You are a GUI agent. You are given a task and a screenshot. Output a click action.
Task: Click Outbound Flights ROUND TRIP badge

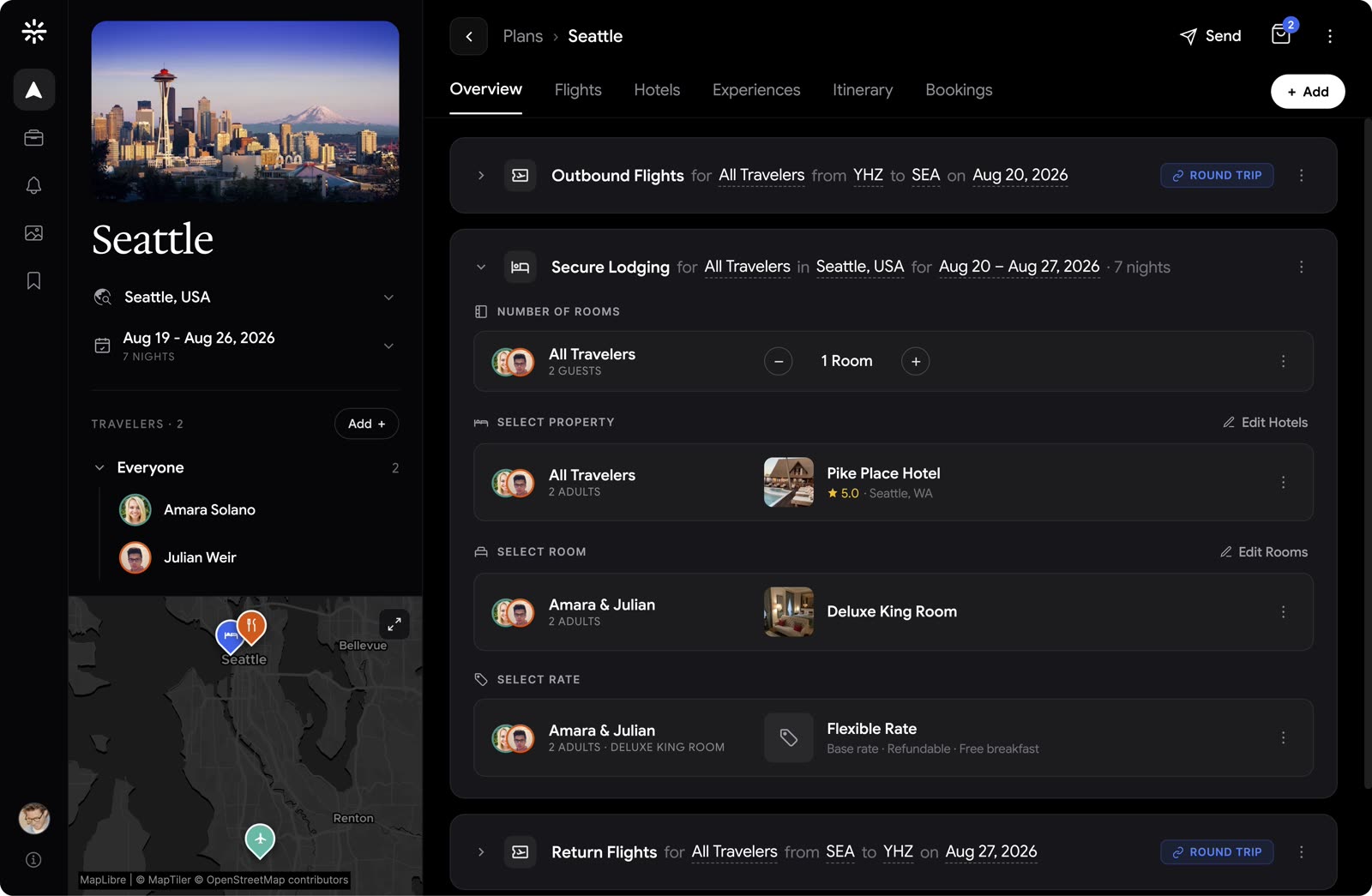click(x=1217, y=175)
